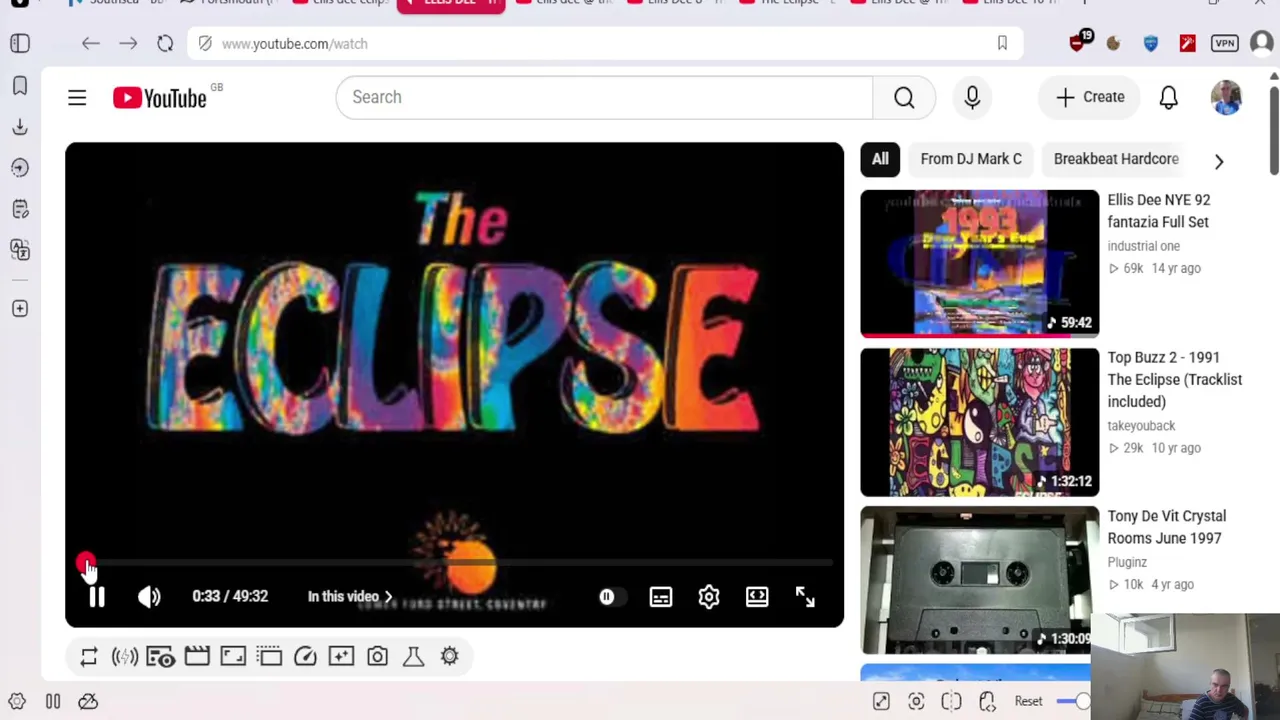Viewport: 1280px width, 720px height.
Task: Open the experimental flask button
Action: (x=413, y=656)
